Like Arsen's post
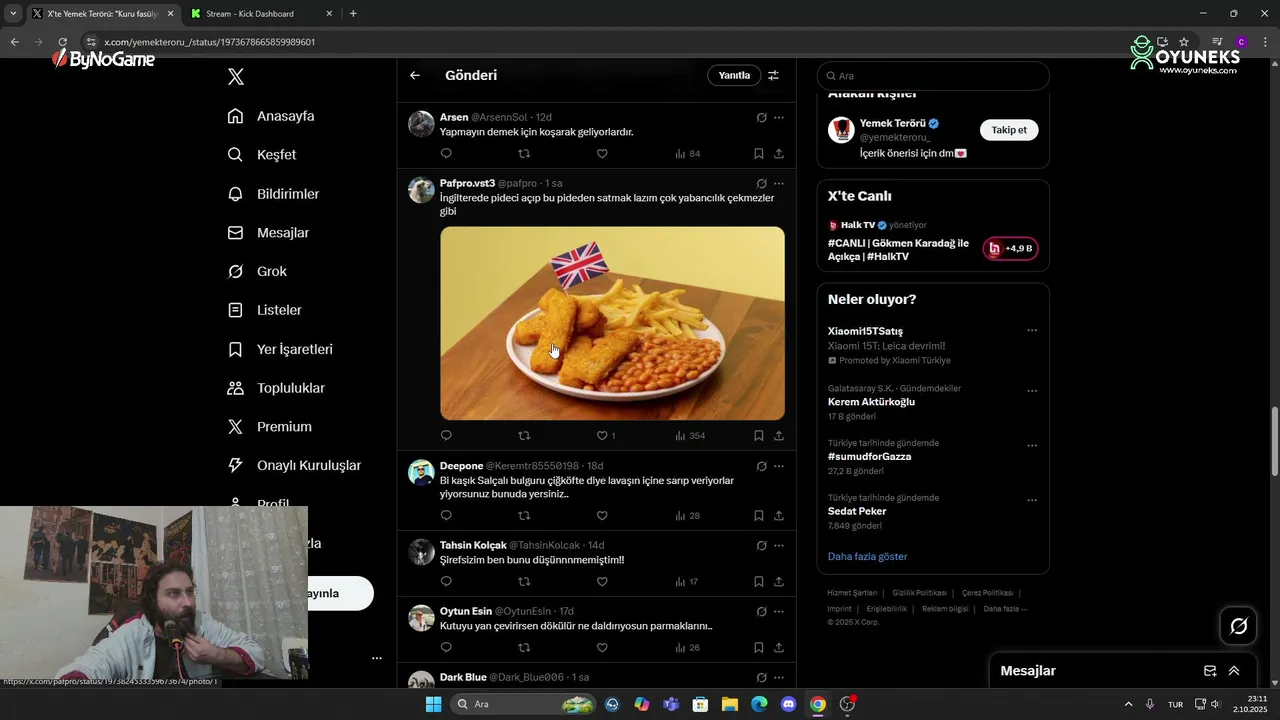The image size is (1280, 720). 602,154
